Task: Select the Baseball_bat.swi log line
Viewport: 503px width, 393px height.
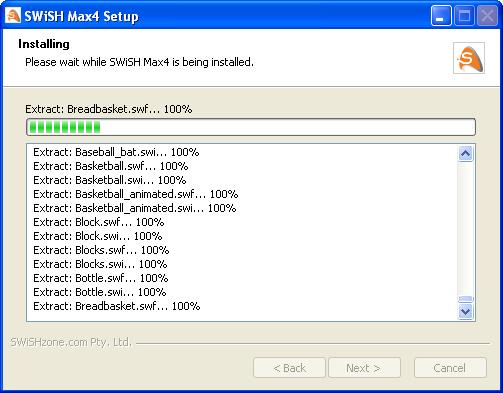Action: tap(116, 152)
